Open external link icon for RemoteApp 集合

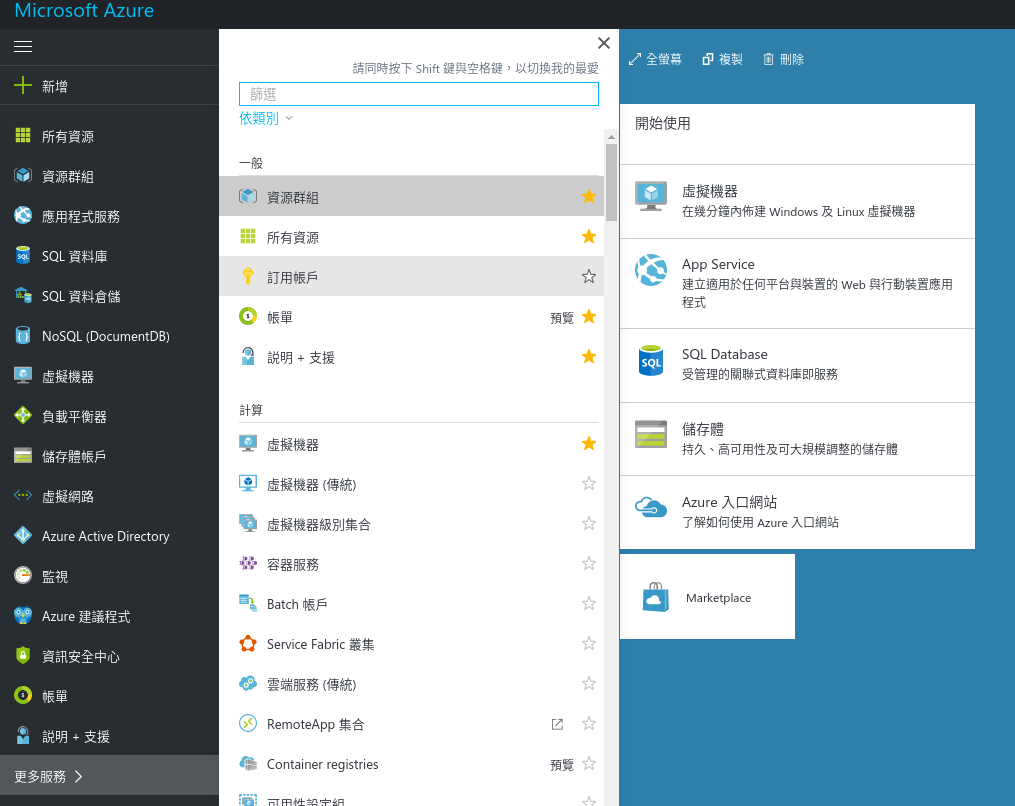pyautogui.click(x=557, y=724)
